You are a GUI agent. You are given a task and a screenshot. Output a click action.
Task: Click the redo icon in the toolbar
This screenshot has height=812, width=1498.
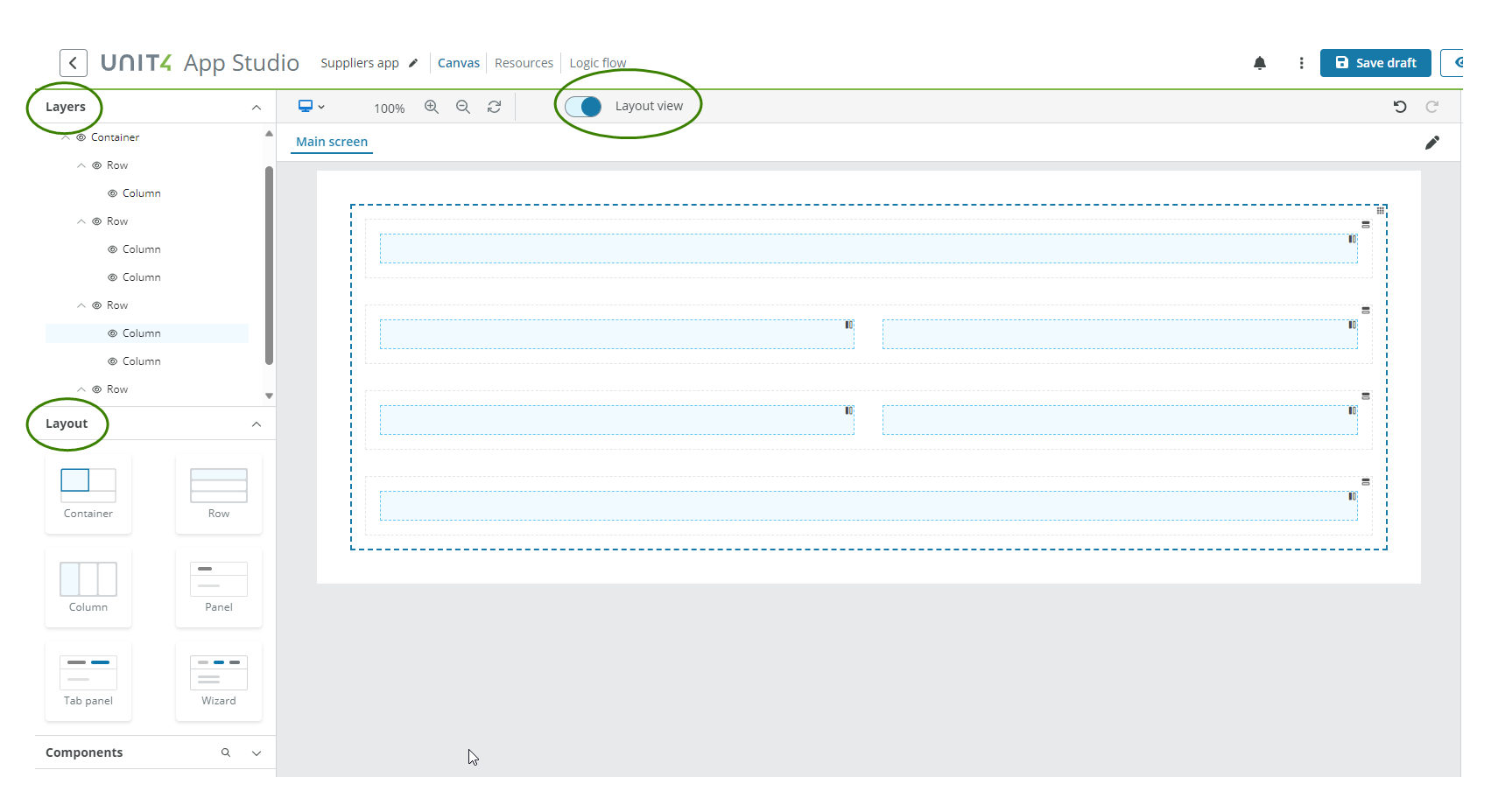(x=1431, y=106)
